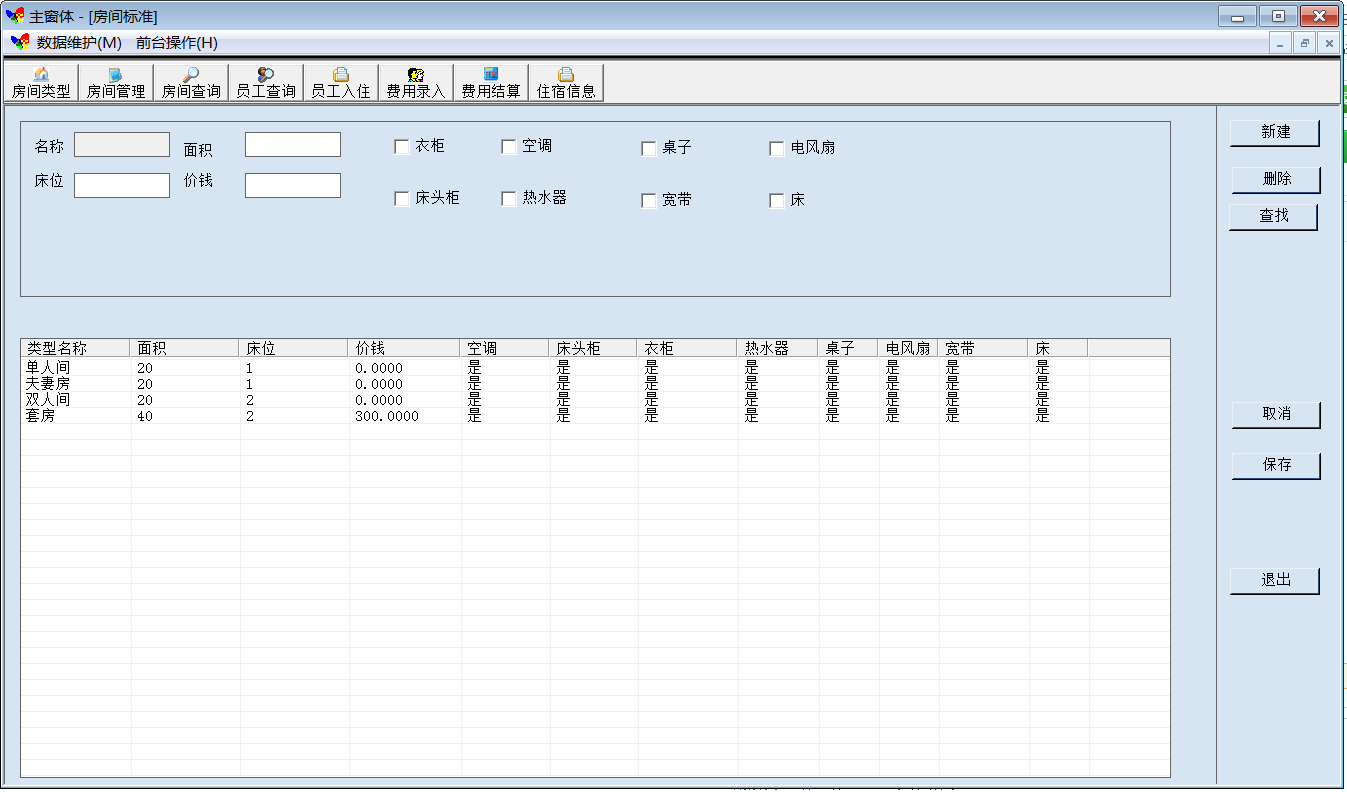The width and height of the screenshot is (1347, 792).
Task: Click the 房间管理 toolbar icon
Action: pos(116,83)
